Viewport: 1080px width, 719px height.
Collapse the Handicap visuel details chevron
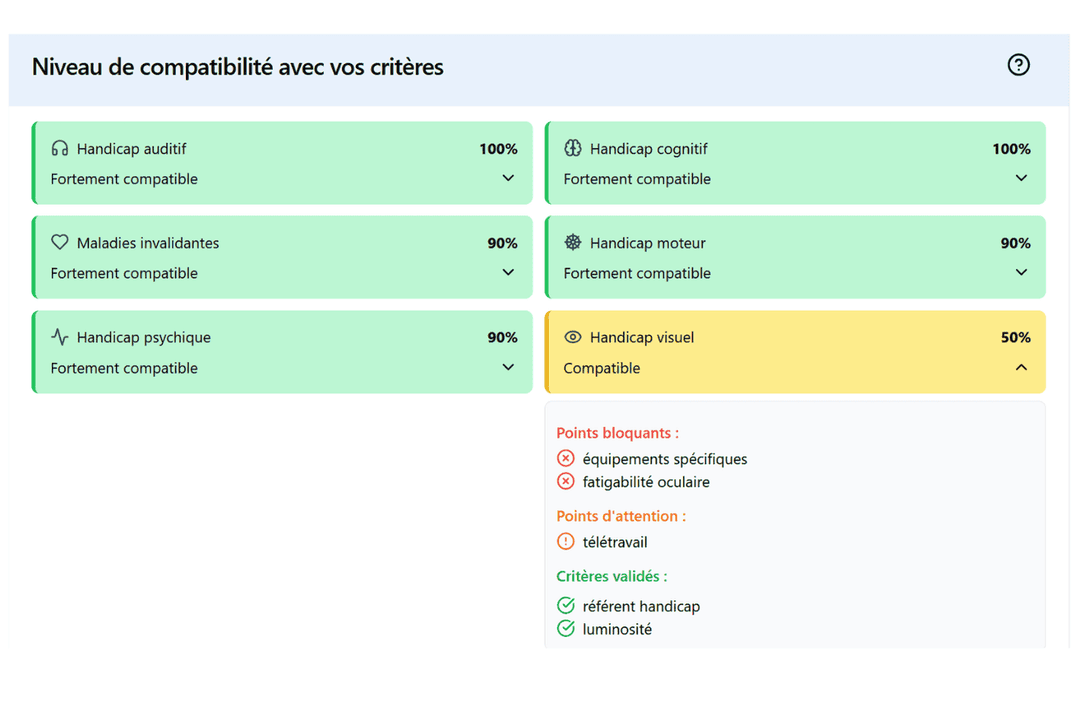1021,367
